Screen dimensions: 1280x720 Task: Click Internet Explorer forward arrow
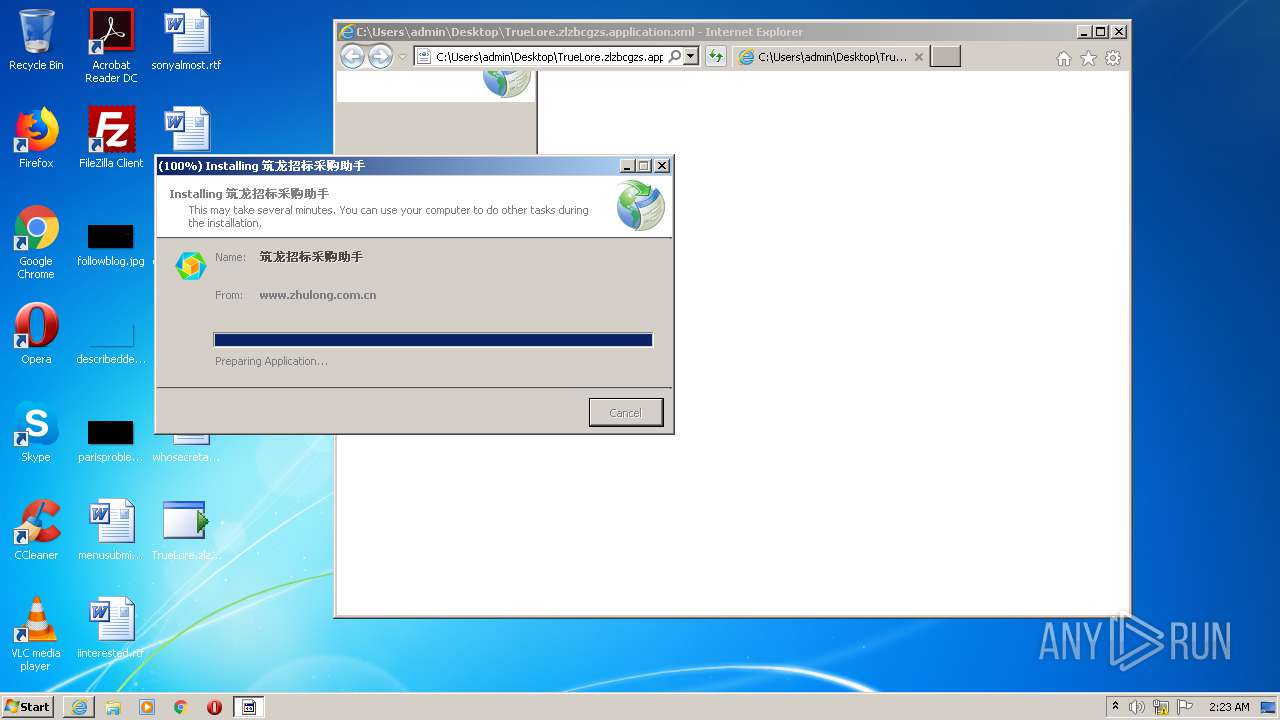click(380, 57)
